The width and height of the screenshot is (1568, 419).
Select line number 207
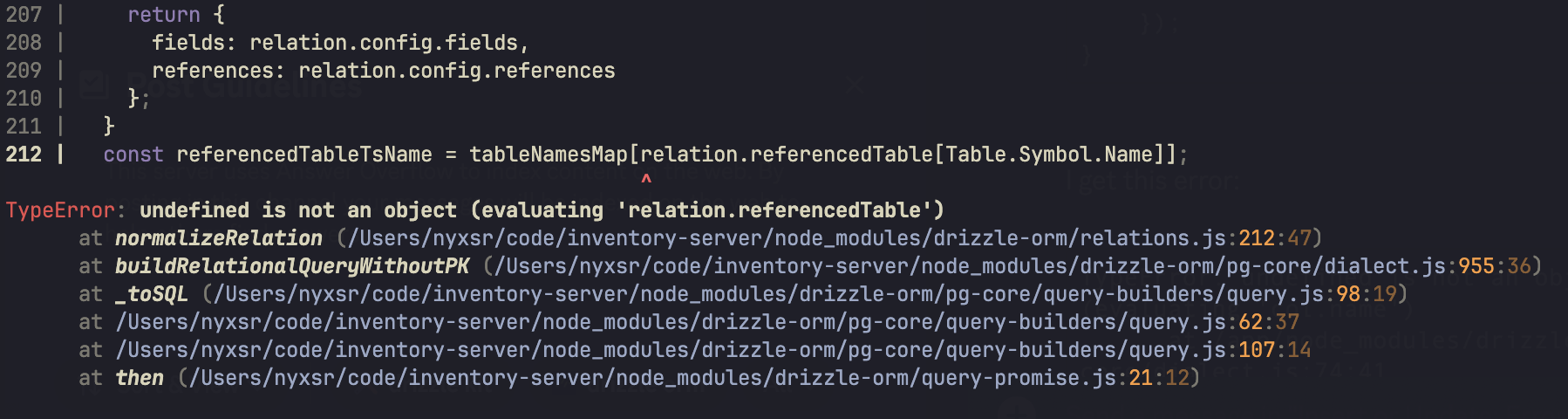[x=24, y=15]
